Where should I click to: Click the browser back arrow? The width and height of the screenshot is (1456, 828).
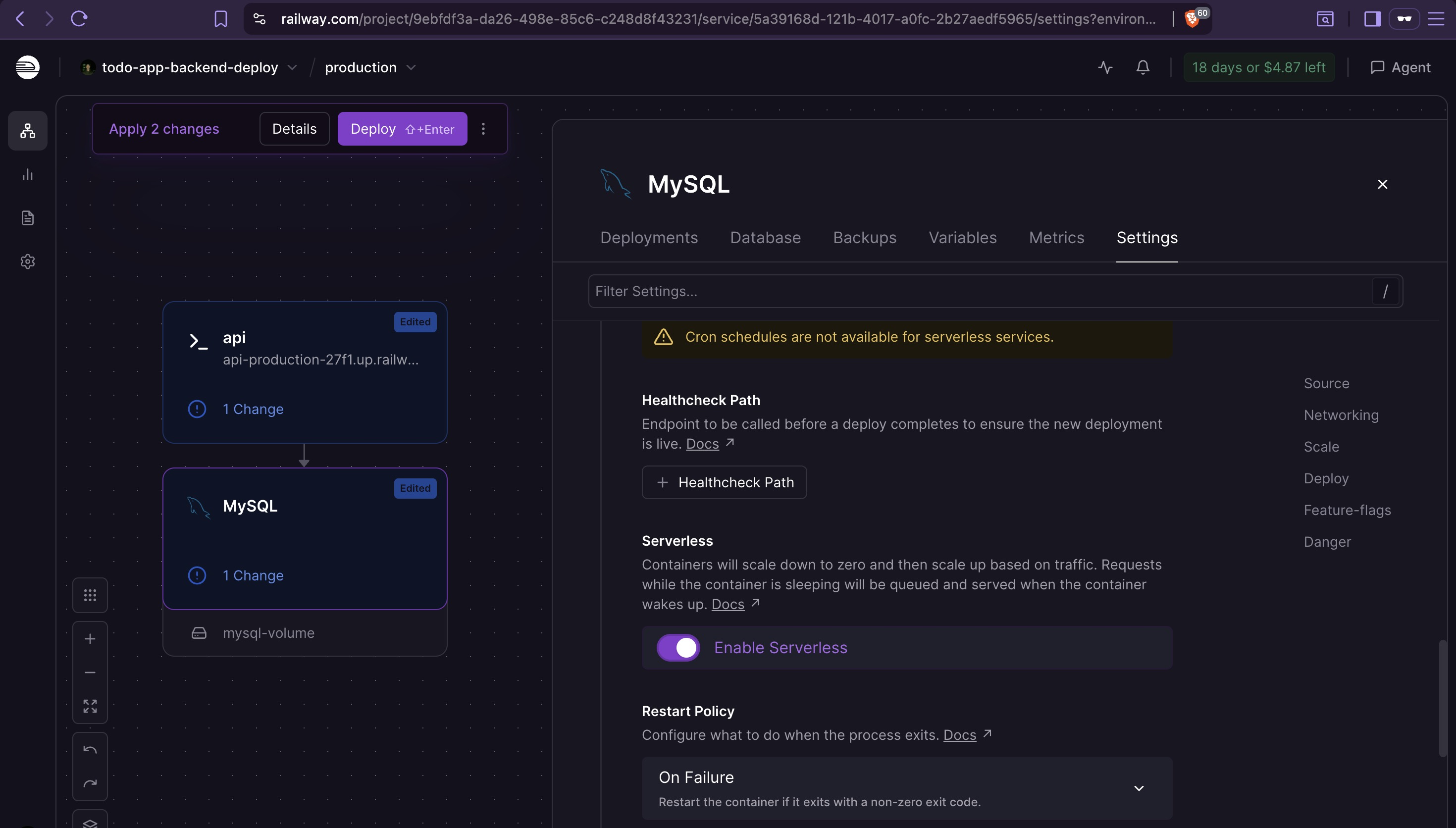pyautogui.click(x=20, y=19)
